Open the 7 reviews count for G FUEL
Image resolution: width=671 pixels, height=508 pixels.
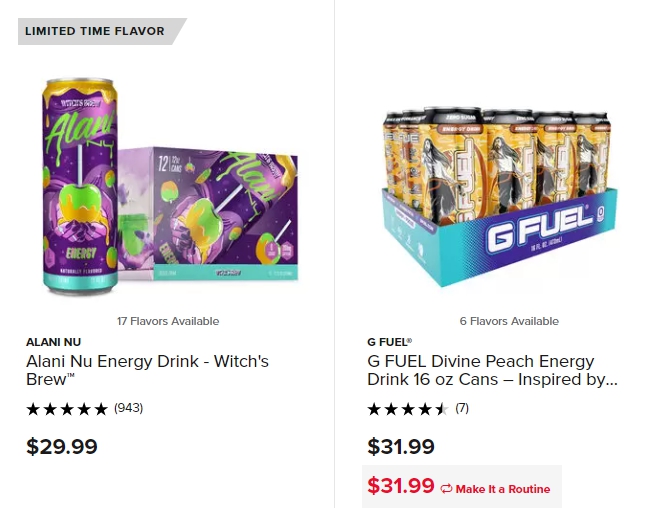click(462, 408)
